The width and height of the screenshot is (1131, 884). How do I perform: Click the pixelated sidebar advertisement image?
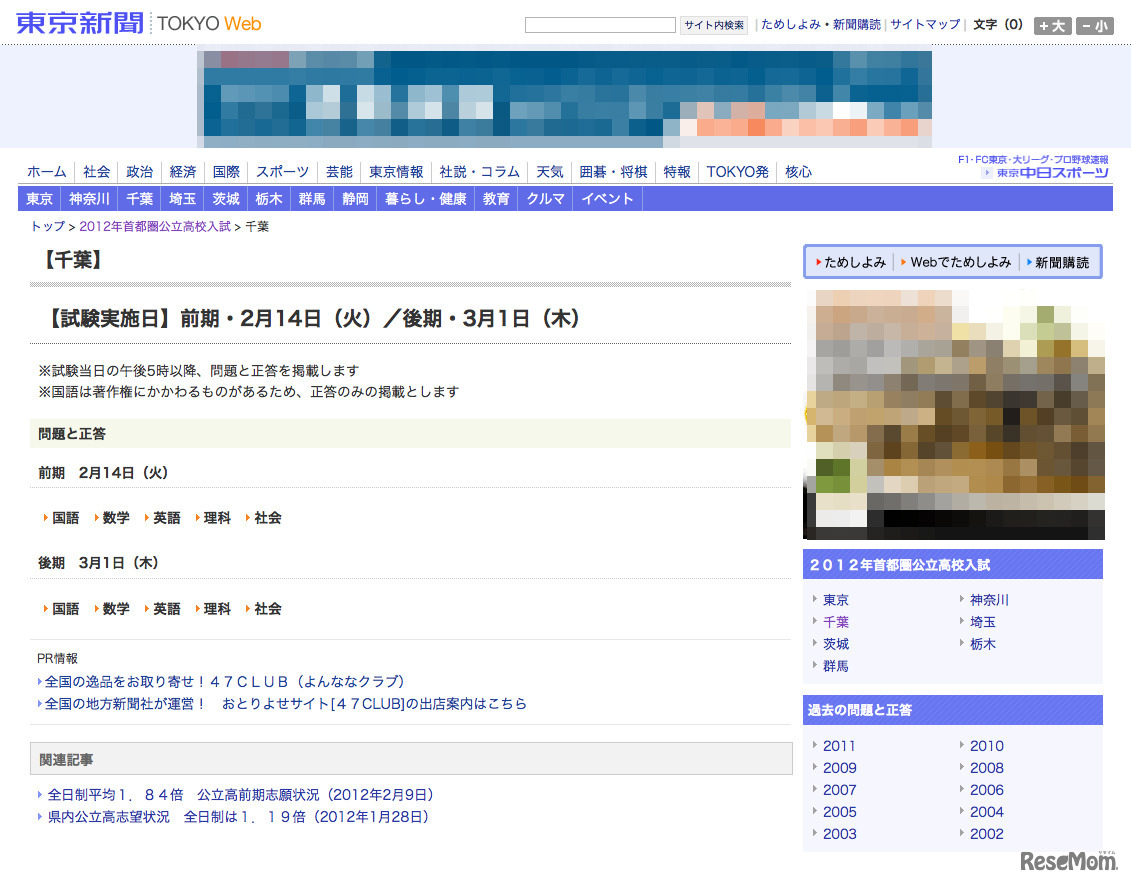coord(954,414)
